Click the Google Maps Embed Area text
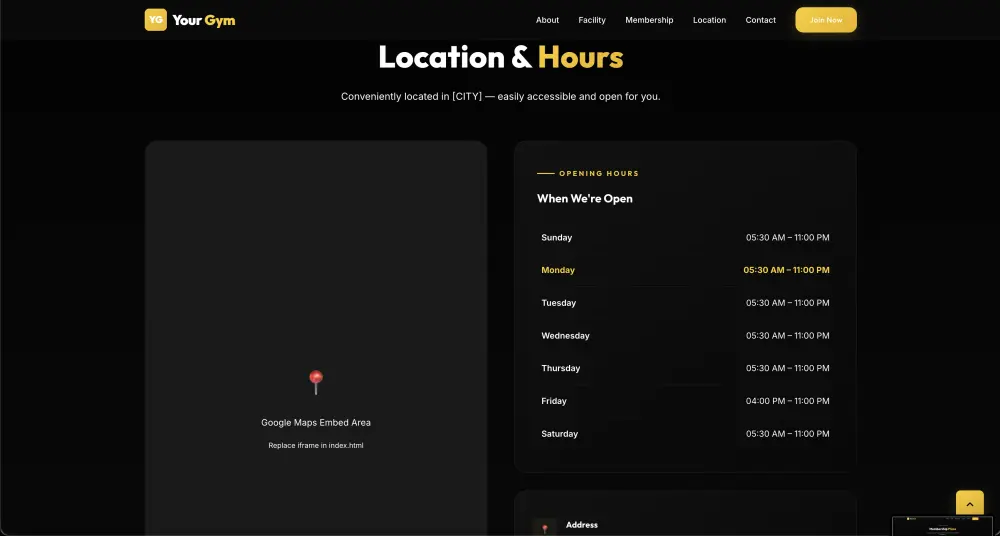The width and height of the screenshot is (1000, 536). pos(316,422)
